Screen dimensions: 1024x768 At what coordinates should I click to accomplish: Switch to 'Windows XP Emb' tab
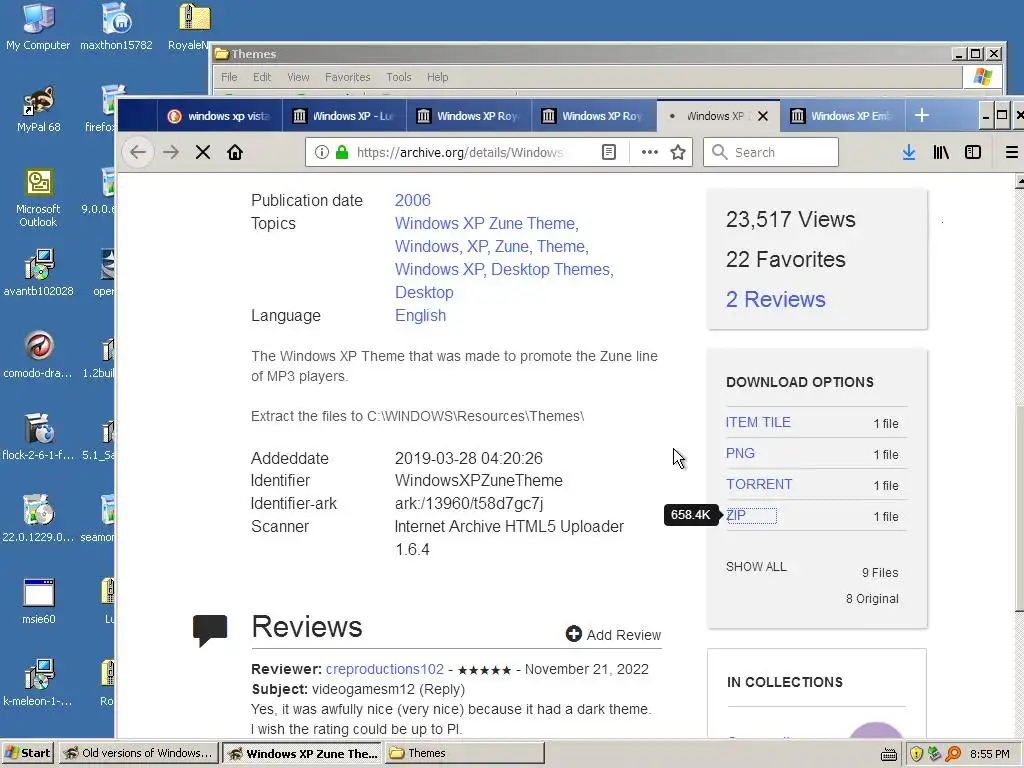tap(842, 116)
